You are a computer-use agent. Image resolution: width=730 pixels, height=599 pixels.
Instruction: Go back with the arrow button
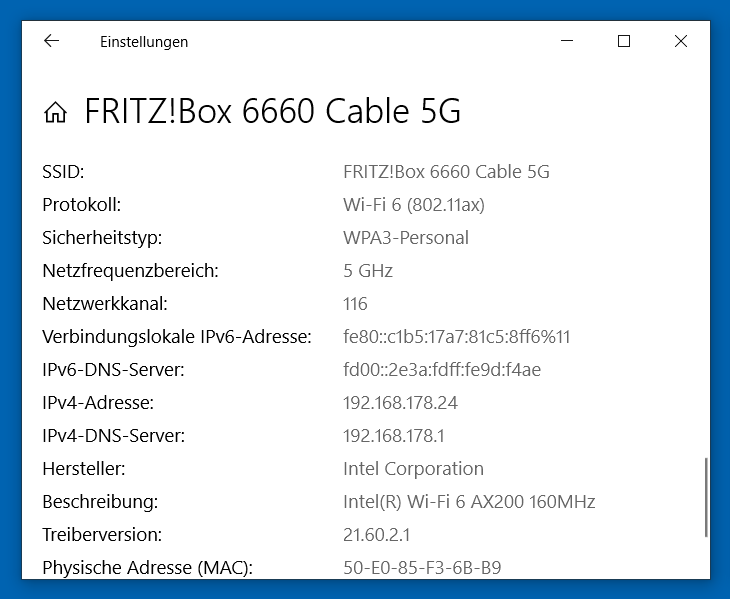[51, 41]
